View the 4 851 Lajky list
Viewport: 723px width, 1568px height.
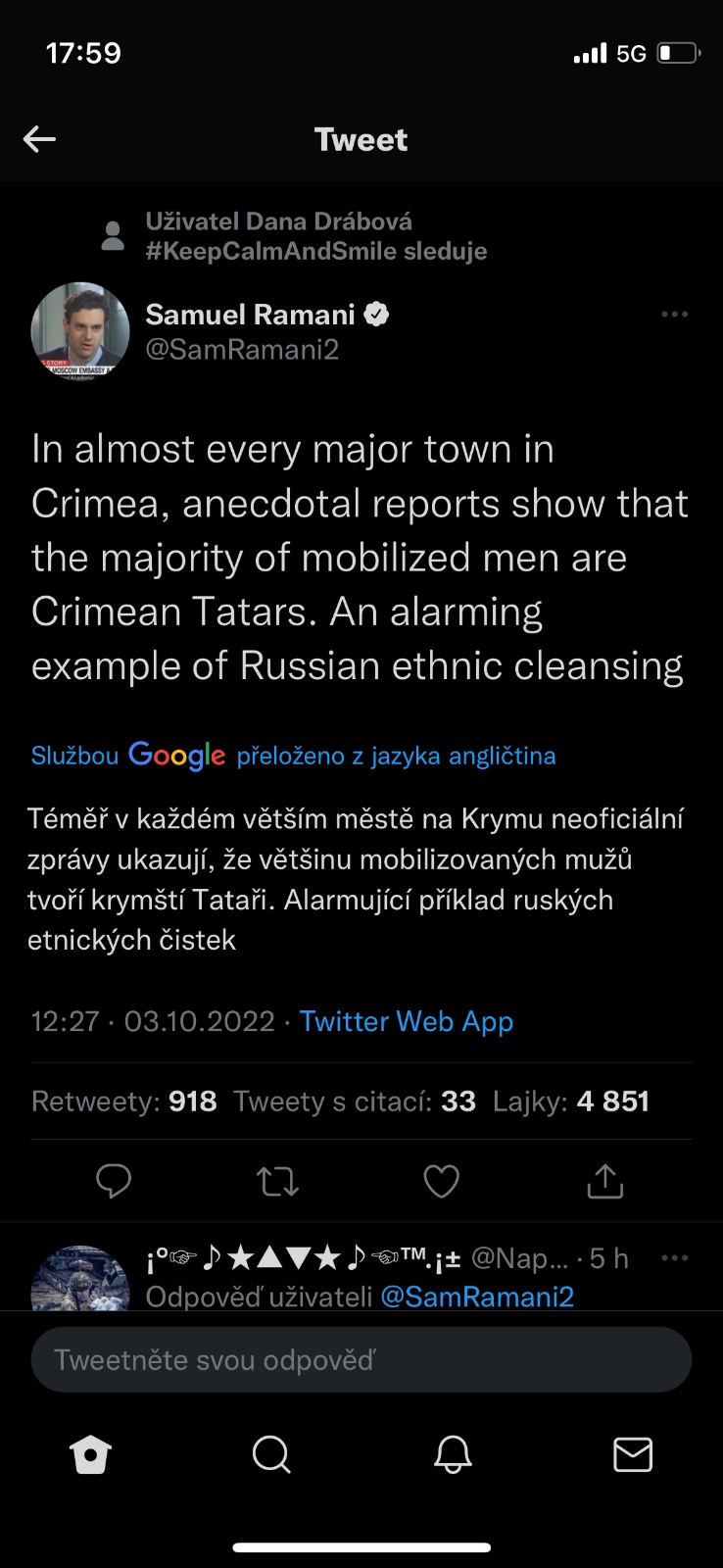(571, 1102)
